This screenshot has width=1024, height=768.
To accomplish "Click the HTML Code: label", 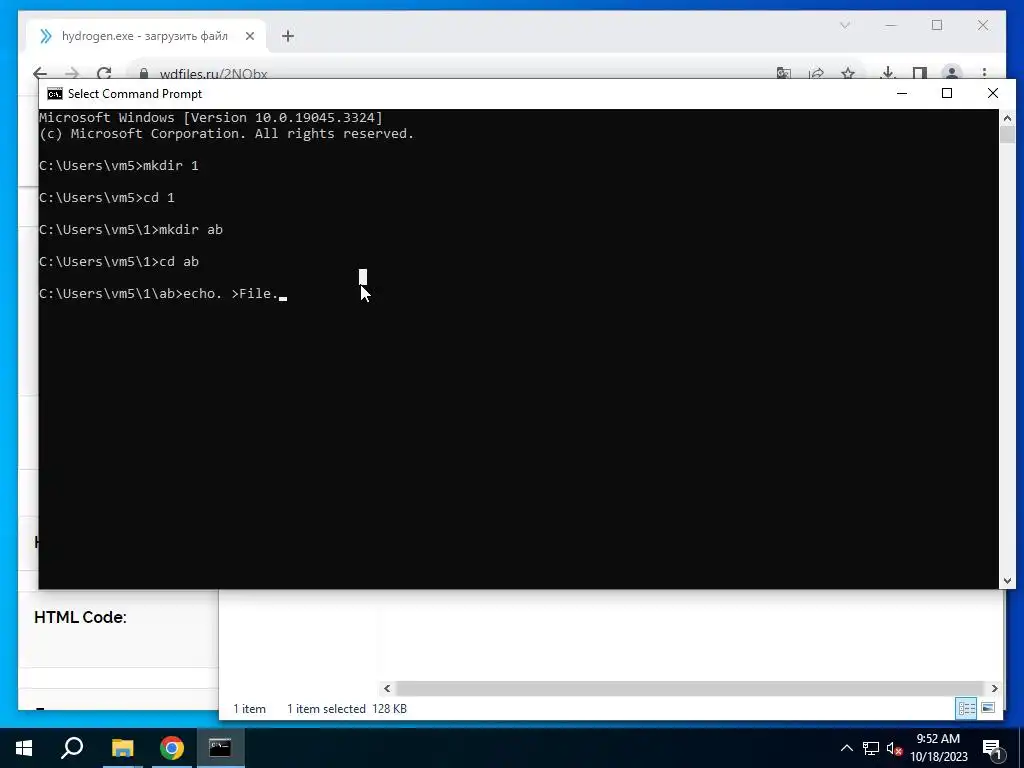I will coord(80,617).
